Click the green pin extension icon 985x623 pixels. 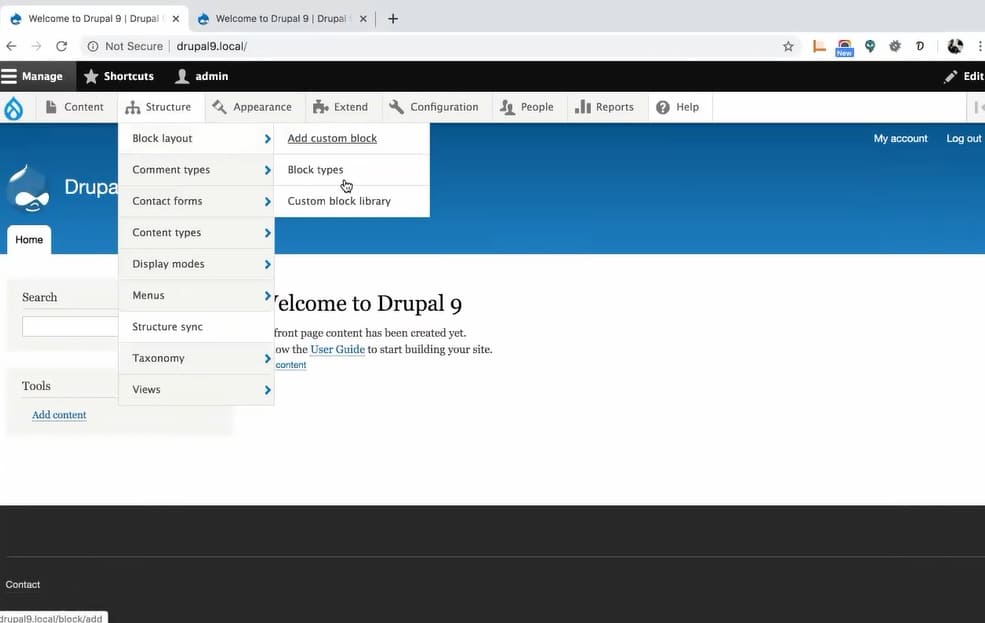click(870, 46)
